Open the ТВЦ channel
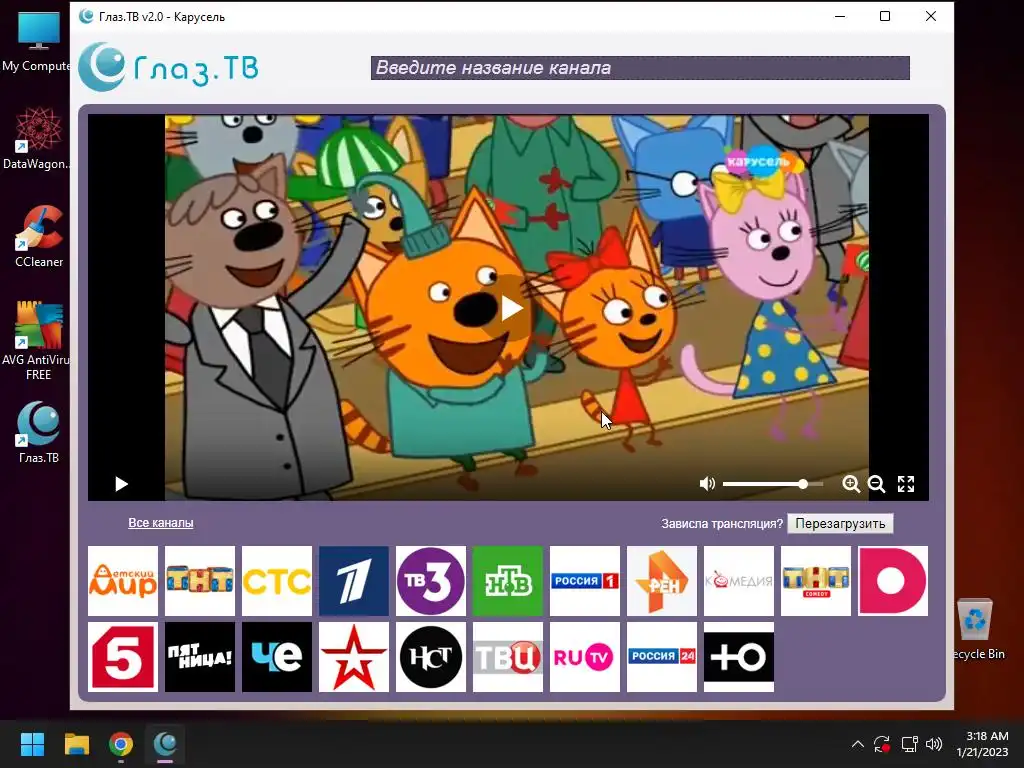 [x=507, y=657]
